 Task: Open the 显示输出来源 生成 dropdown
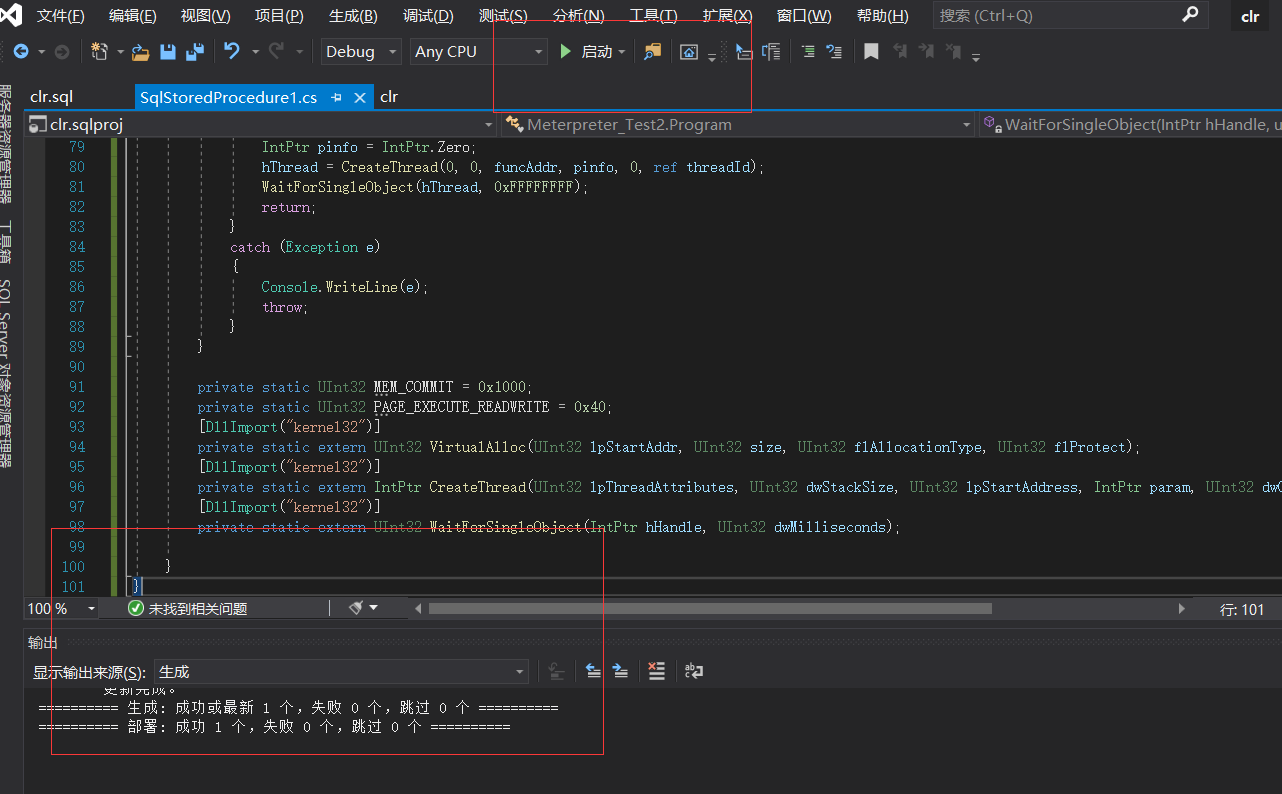click(341, 672)
